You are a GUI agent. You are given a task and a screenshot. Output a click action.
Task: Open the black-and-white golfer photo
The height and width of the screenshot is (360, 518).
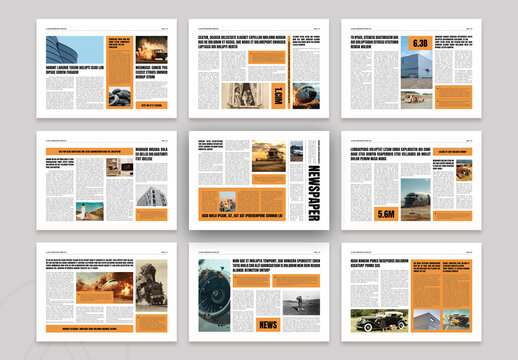pos(301,303)
